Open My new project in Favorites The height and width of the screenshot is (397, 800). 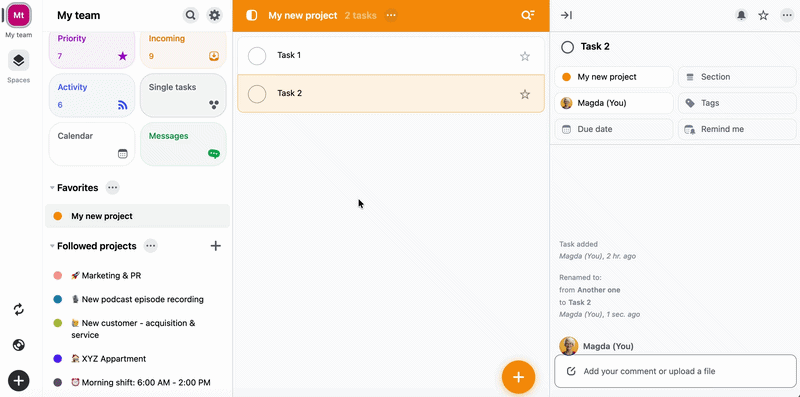(137, 216)
